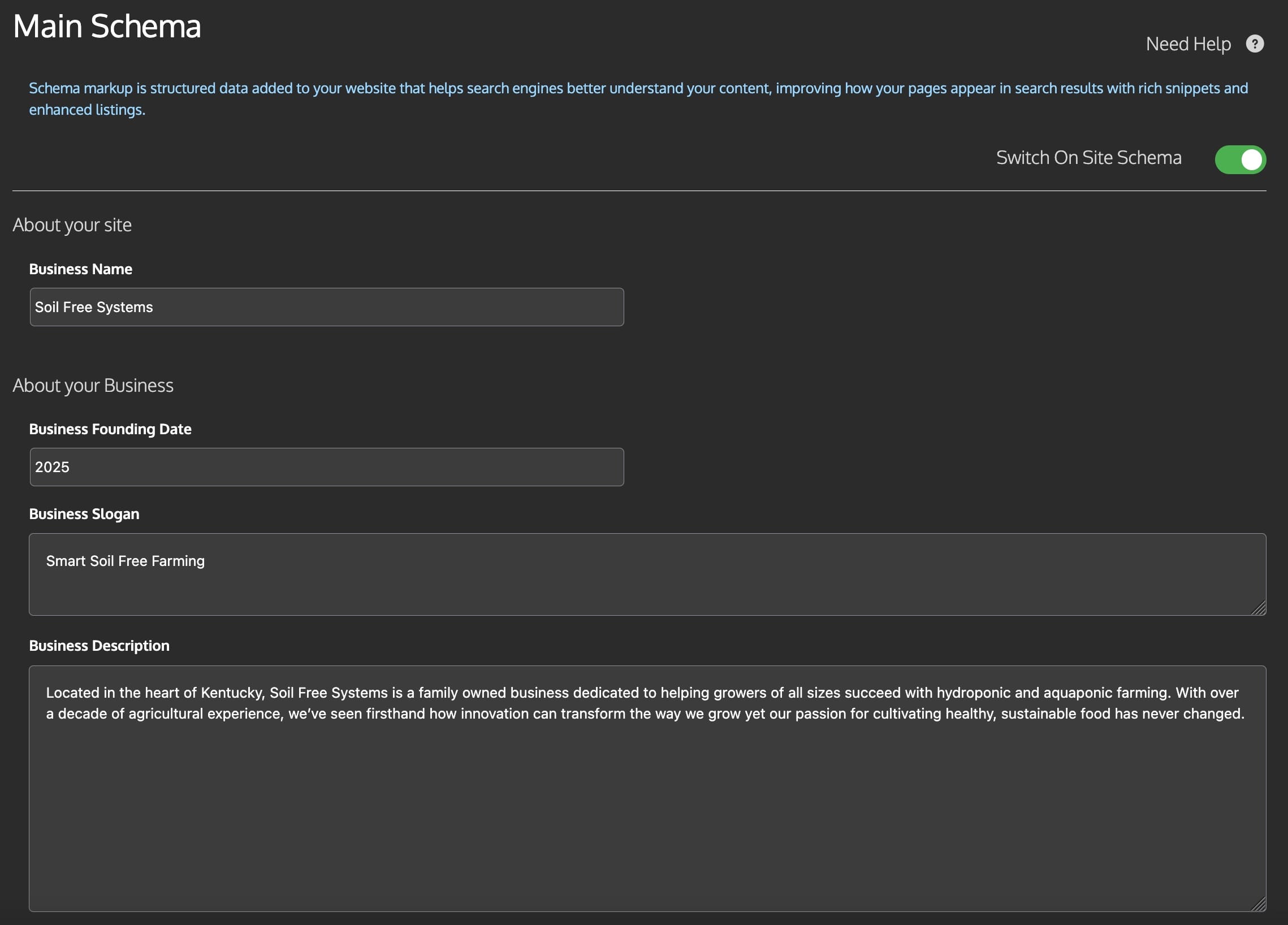
Task: Open the Need Help question mark icon
Action: 1255,44
